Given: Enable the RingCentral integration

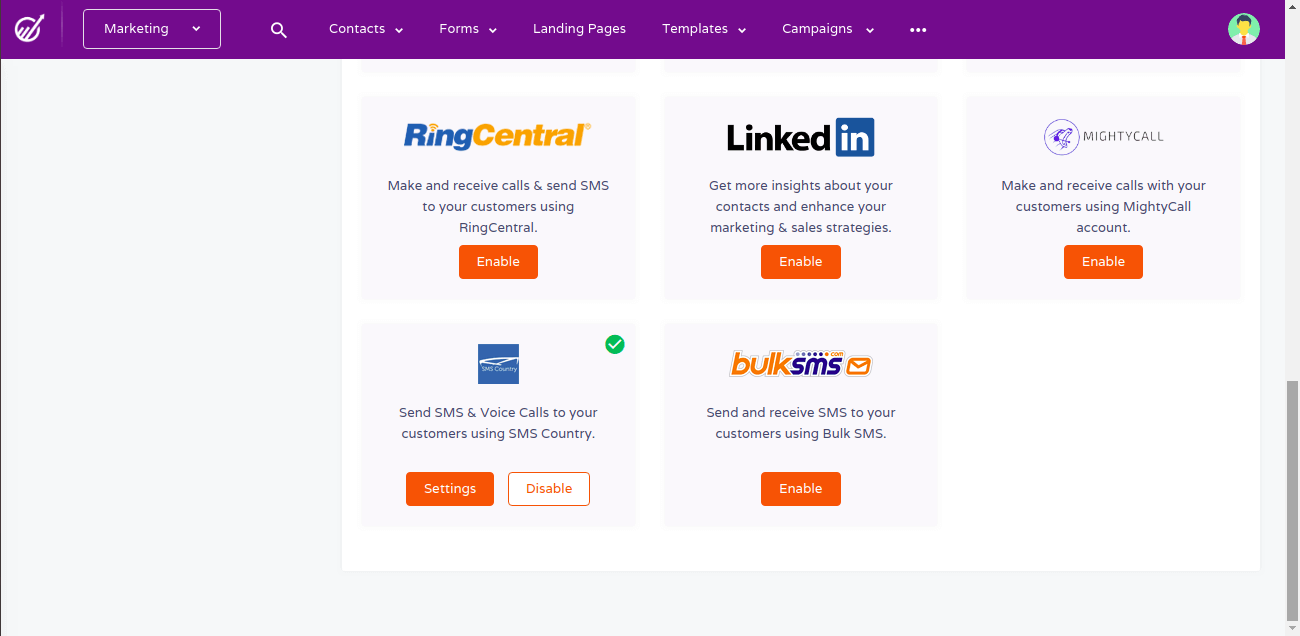Looking at the screenshot, I should click(x=498, y=261).
